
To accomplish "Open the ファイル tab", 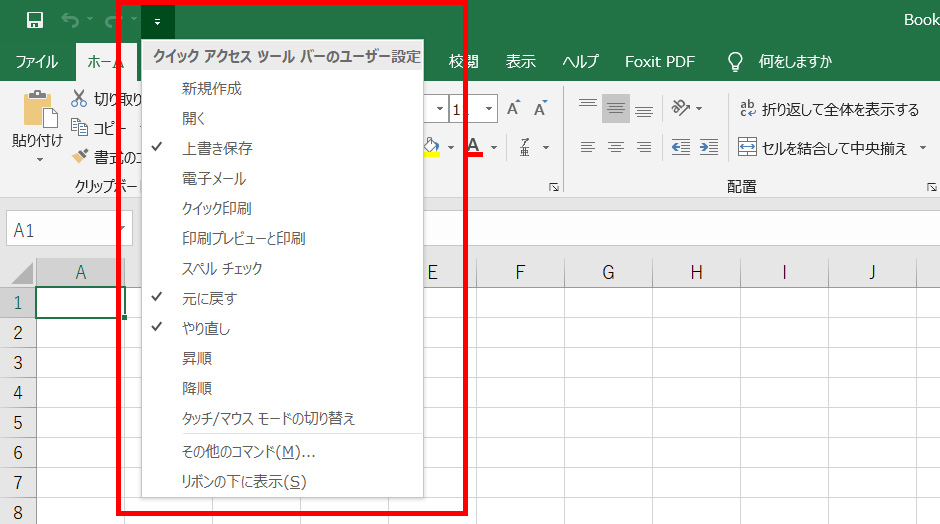I will pyautogui.click(x=37, y=62).
